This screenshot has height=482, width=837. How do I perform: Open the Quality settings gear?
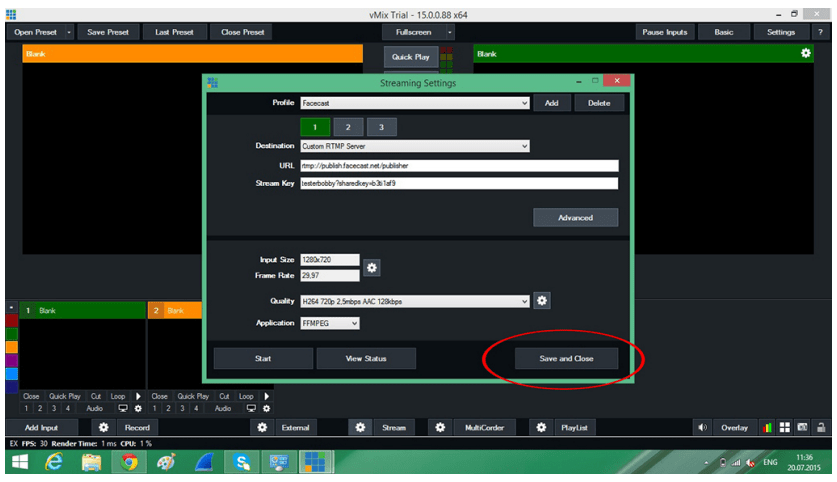tap(542, 301)
